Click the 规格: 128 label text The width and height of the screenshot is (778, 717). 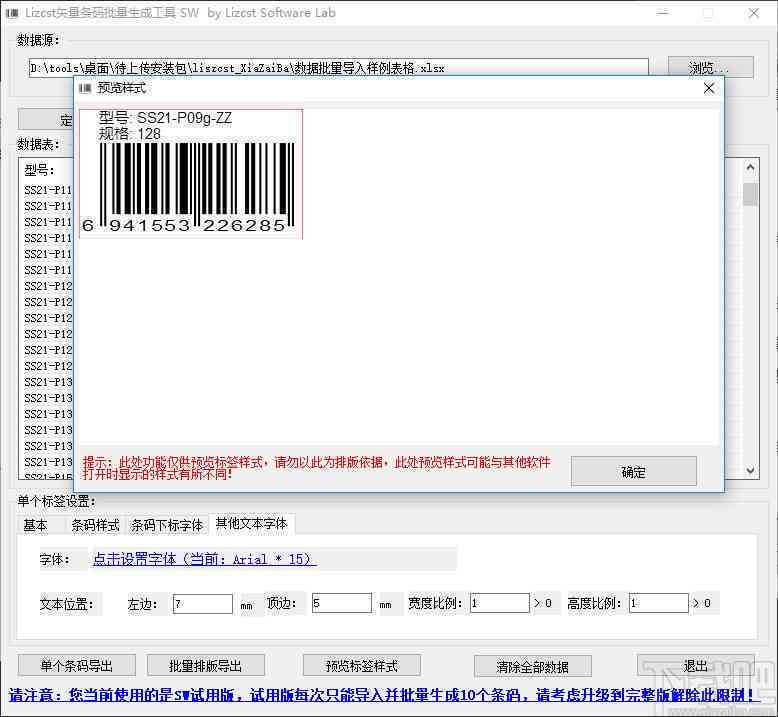click(x=130, y=133)
